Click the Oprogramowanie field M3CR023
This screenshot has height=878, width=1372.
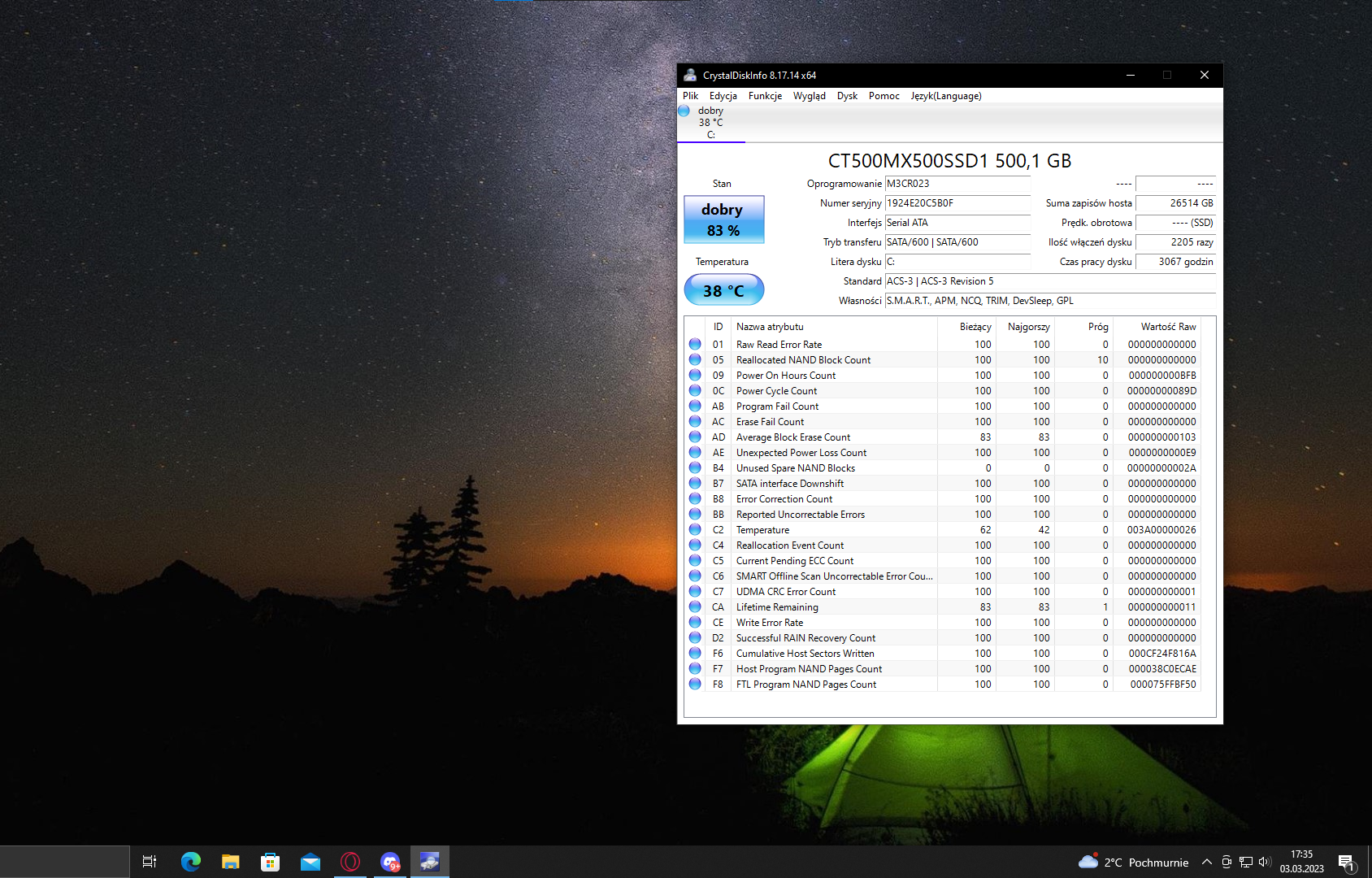click(x=957, y=184)
